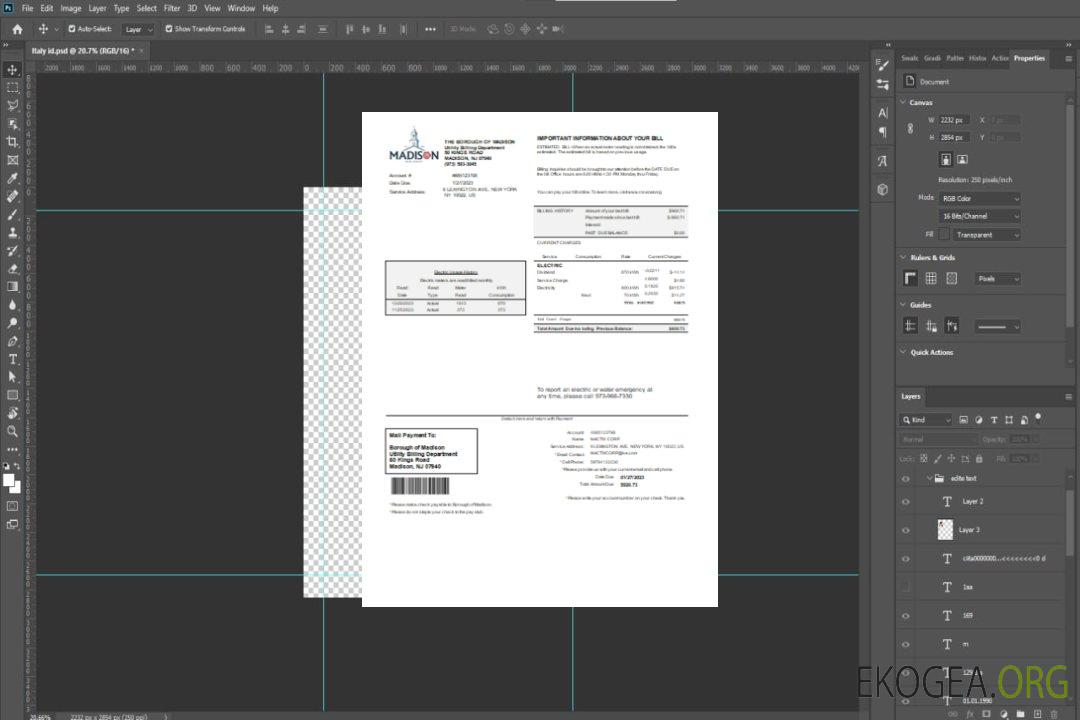This screenshot has width=1080, height=720.
Task: Switch to the Actions panel tab
Action: coord(999,58)
